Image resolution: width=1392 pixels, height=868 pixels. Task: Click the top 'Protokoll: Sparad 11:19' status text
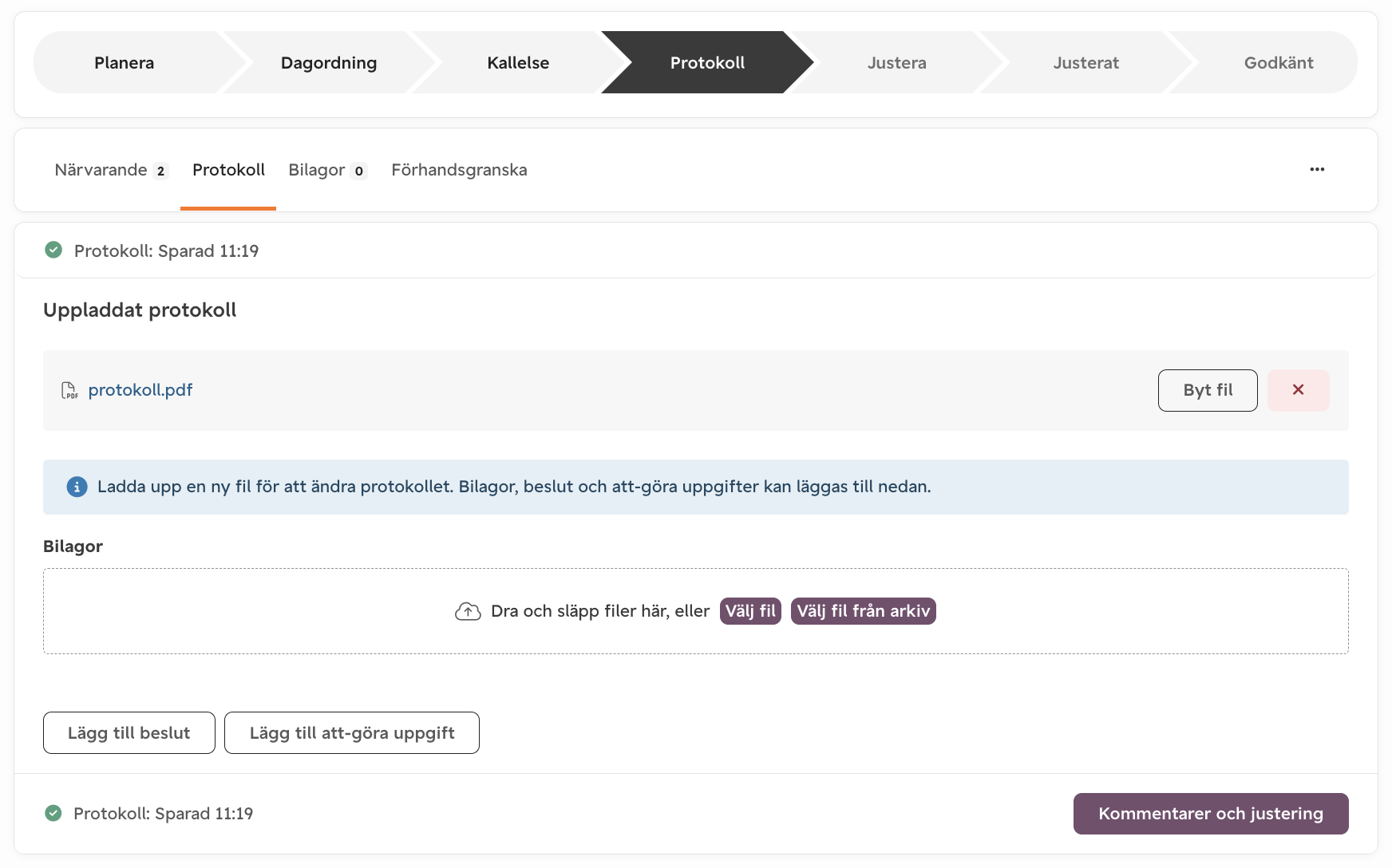coord(166,251)
